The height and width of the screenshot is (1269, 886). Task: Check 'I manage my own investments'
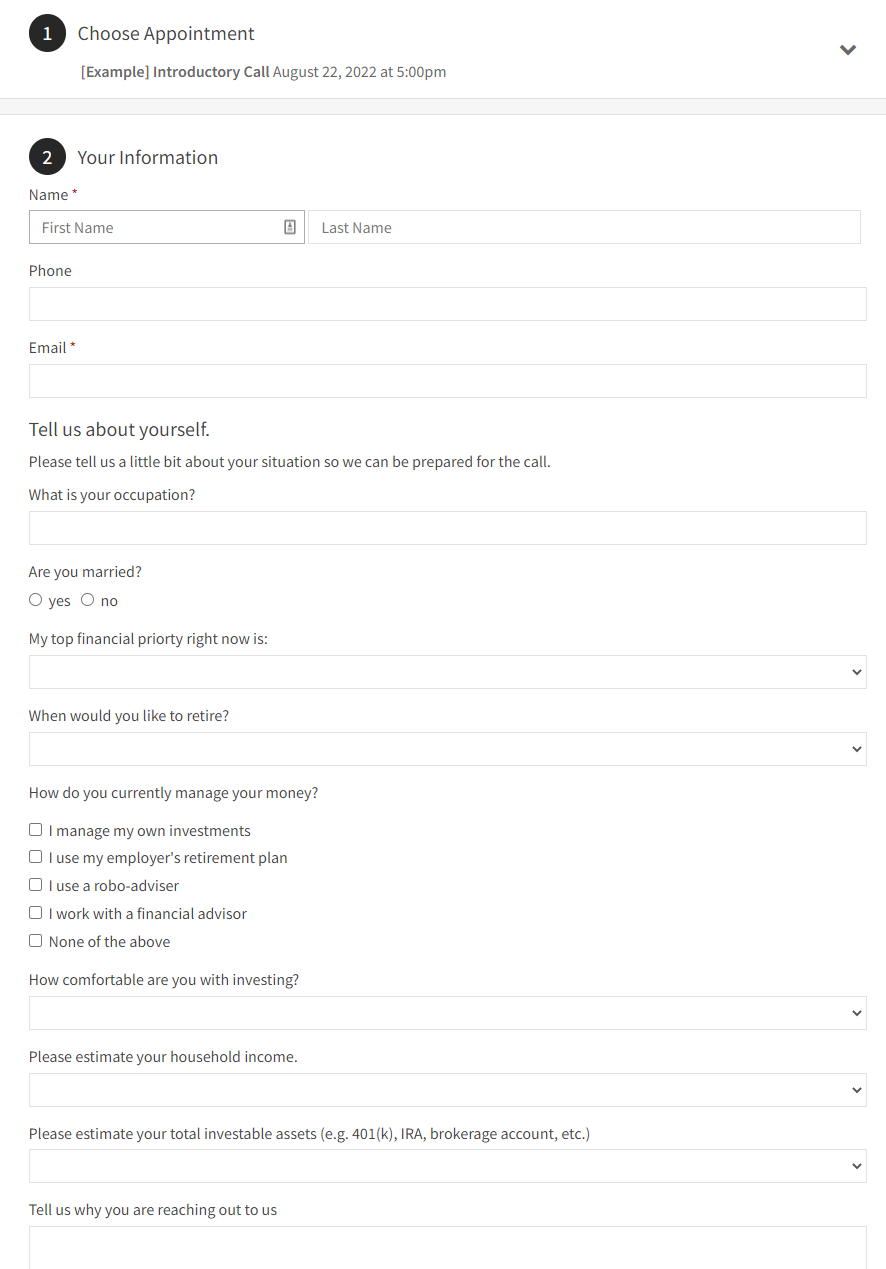click(36, 830)
